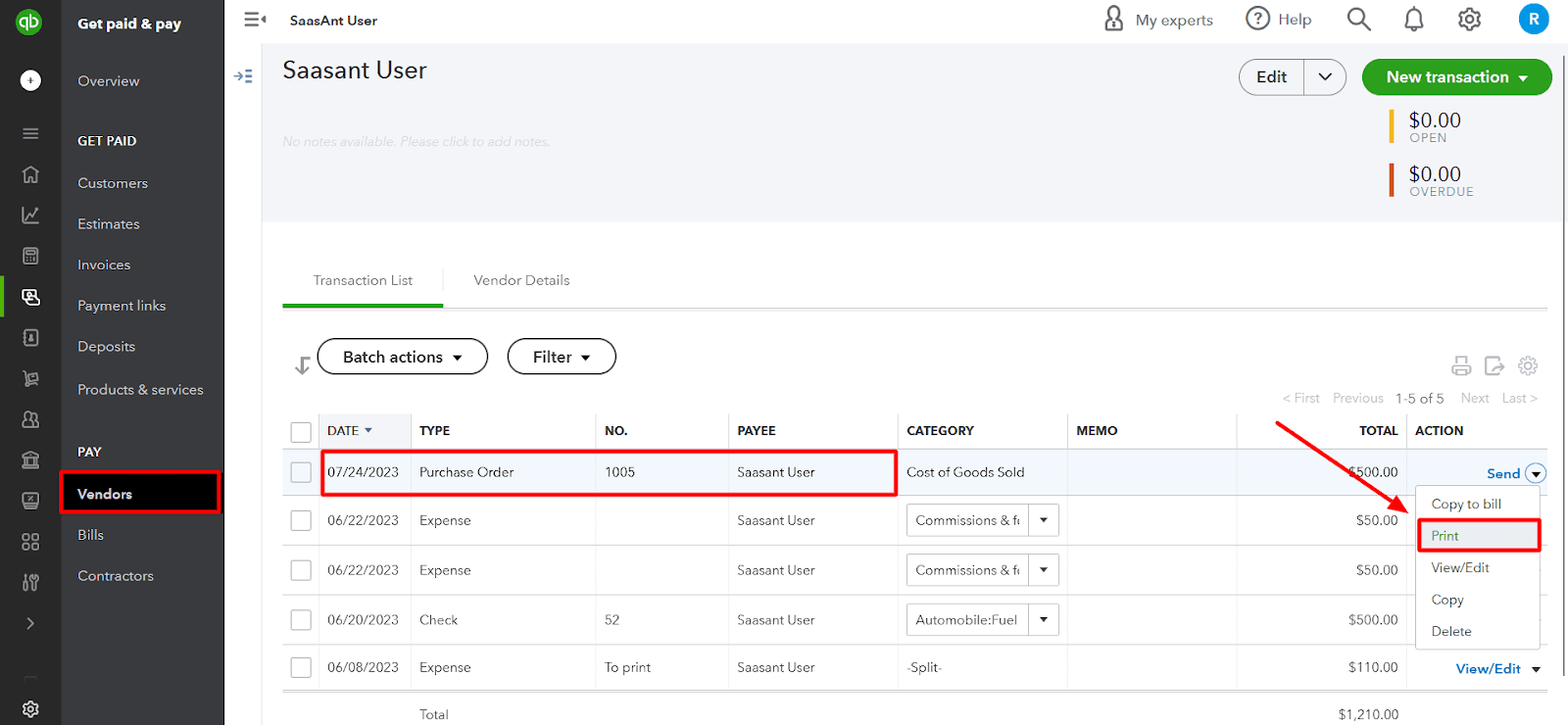Viewport: 1568px width, 725px height.
Task: Open Contractors in the sidebar
Action: pyautogui.click(x=116, y=576)
